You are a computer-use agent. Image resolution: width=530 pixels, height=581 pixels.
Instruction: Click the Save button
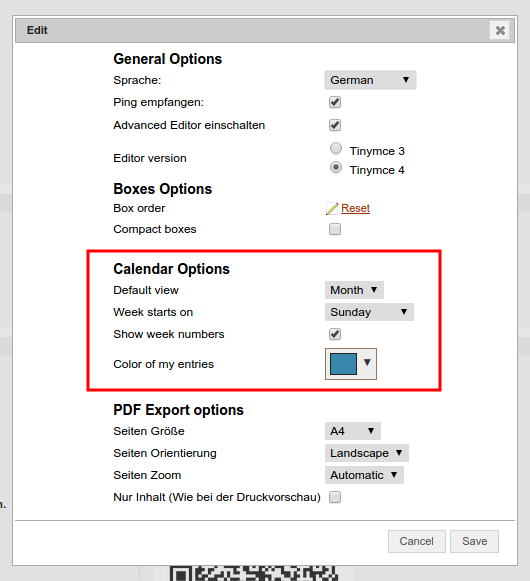click(x=474, y=541)
